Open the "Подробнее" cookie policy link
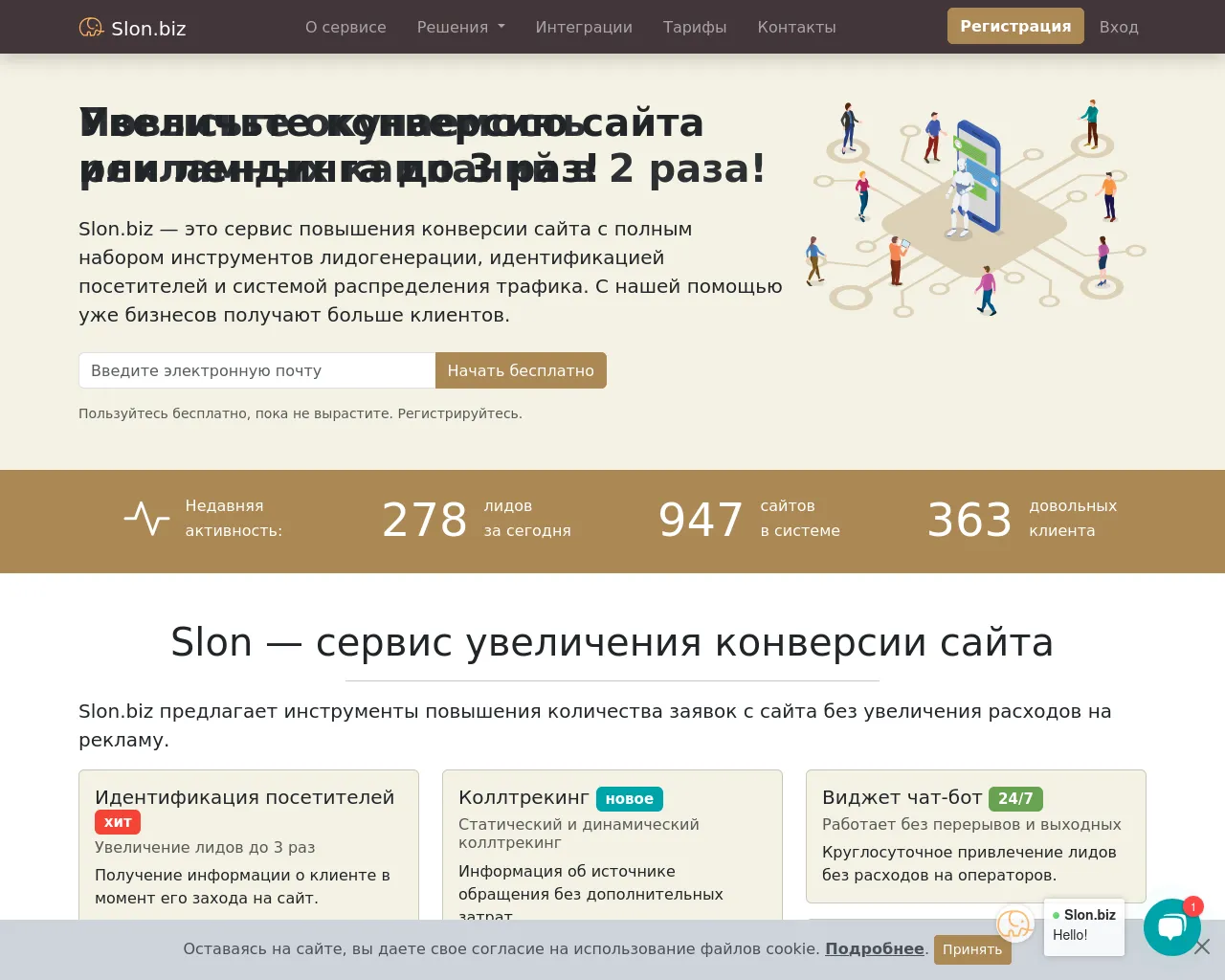Screen dimensions: 1225x980 tap(875, 948)
